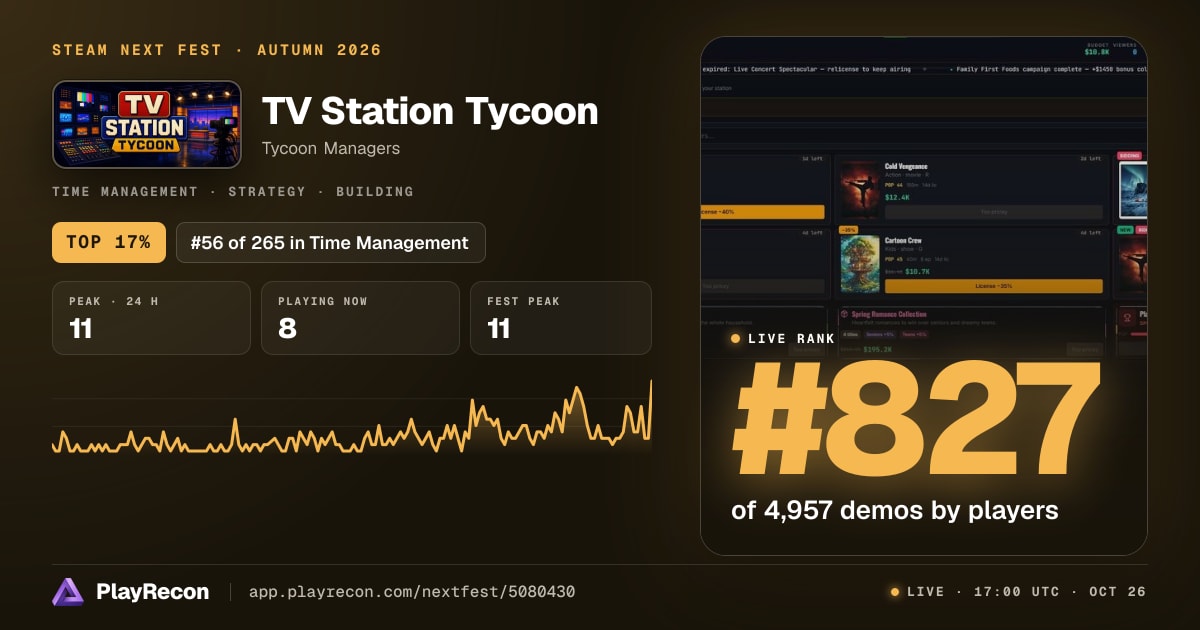Click the Spring Romance Collection icon

click(x=844, y=313)
